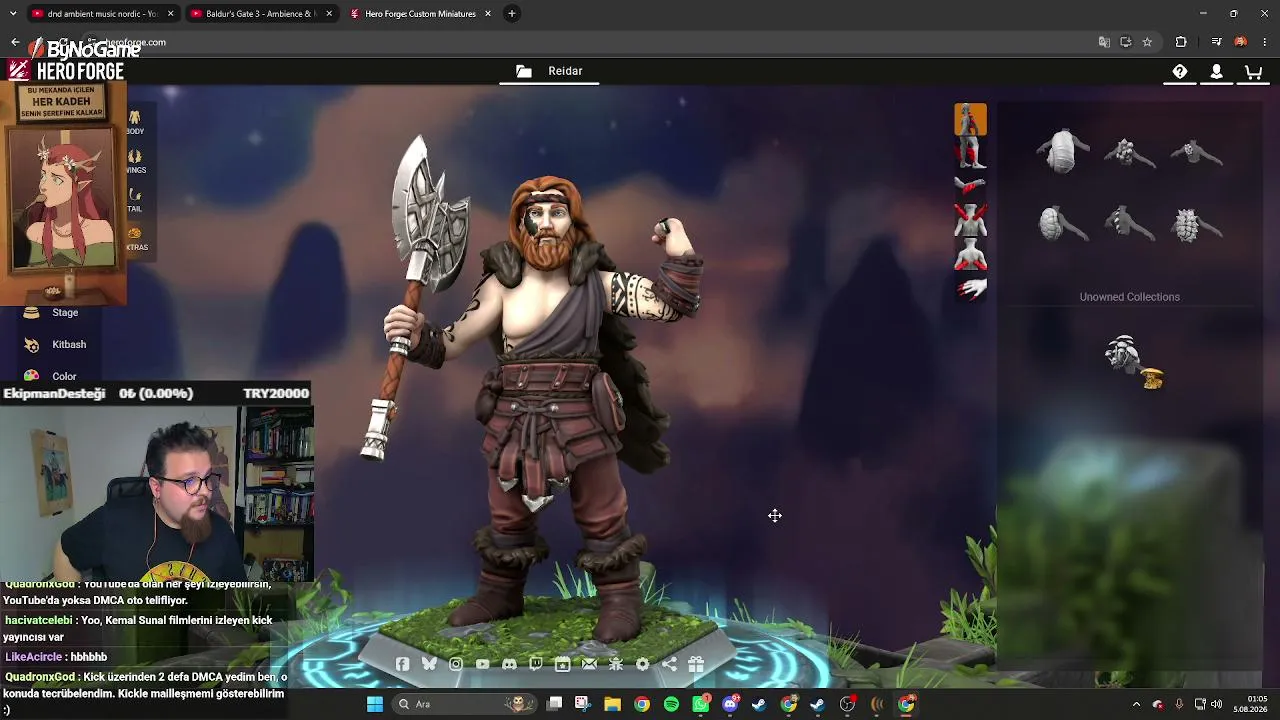Choose the spine ridge back option
Viewport: 1280px width, 720px height.
pyautogui.click(x=1129, y=224)
